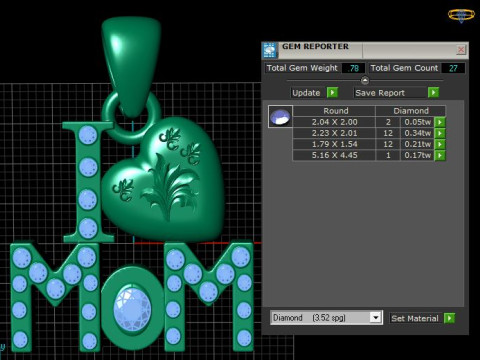The image size is (480, 360).
Task: Open the Diamond material dropdown
Action: click(376, 318)
